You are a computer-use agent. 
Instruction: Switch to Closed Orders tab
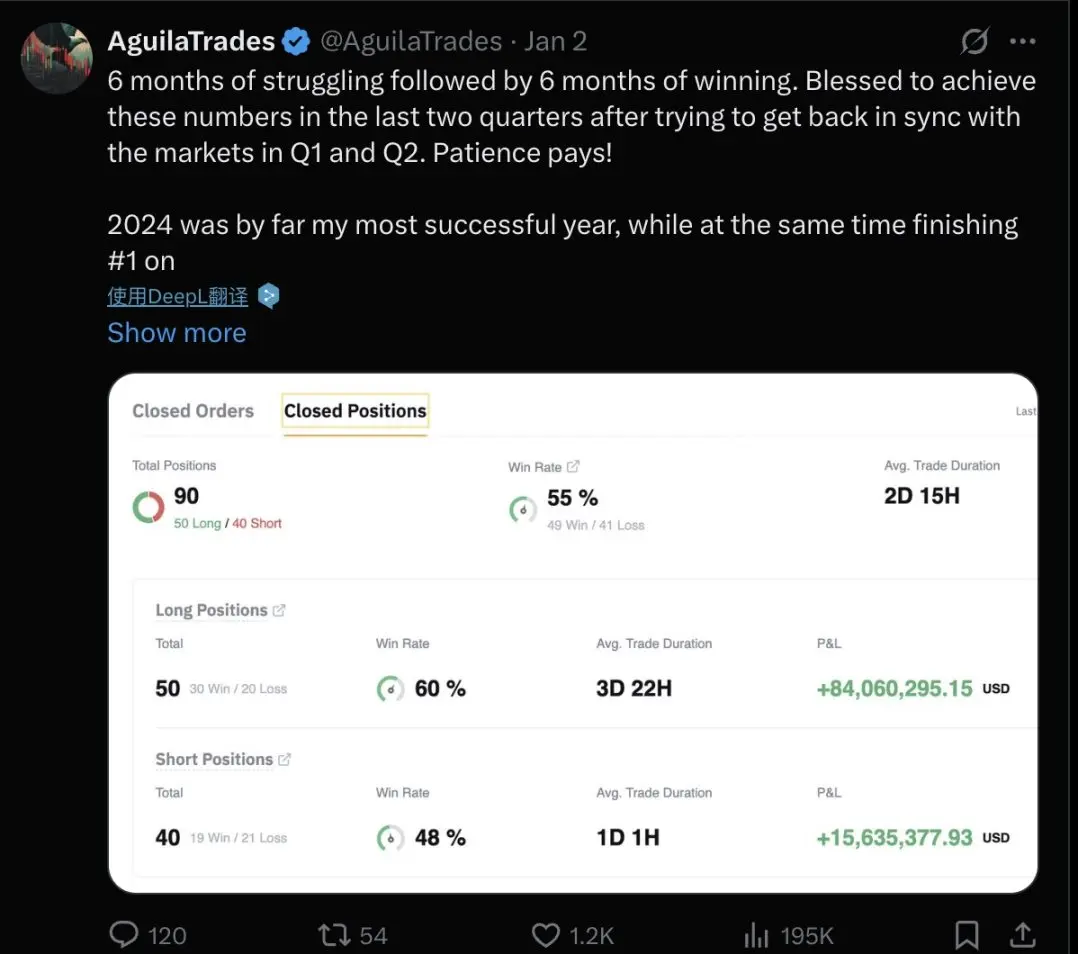[x=193, y=411]
